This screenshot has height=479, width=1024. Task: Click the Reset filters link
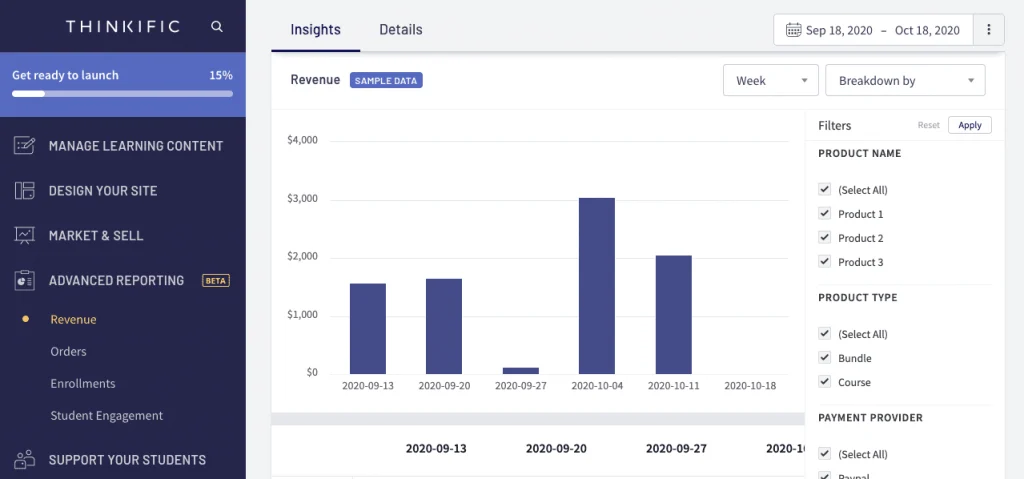(928, 125)
